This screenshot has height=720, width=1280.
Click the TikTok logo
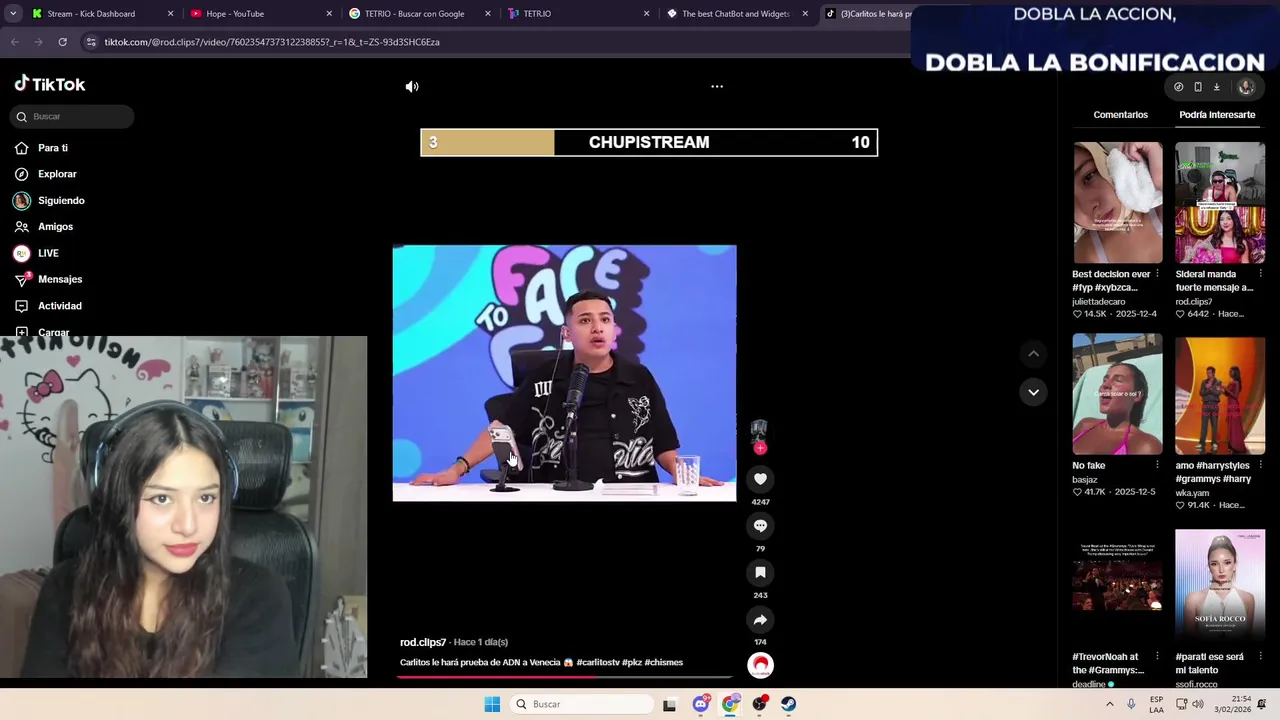[x=50, y=85]
